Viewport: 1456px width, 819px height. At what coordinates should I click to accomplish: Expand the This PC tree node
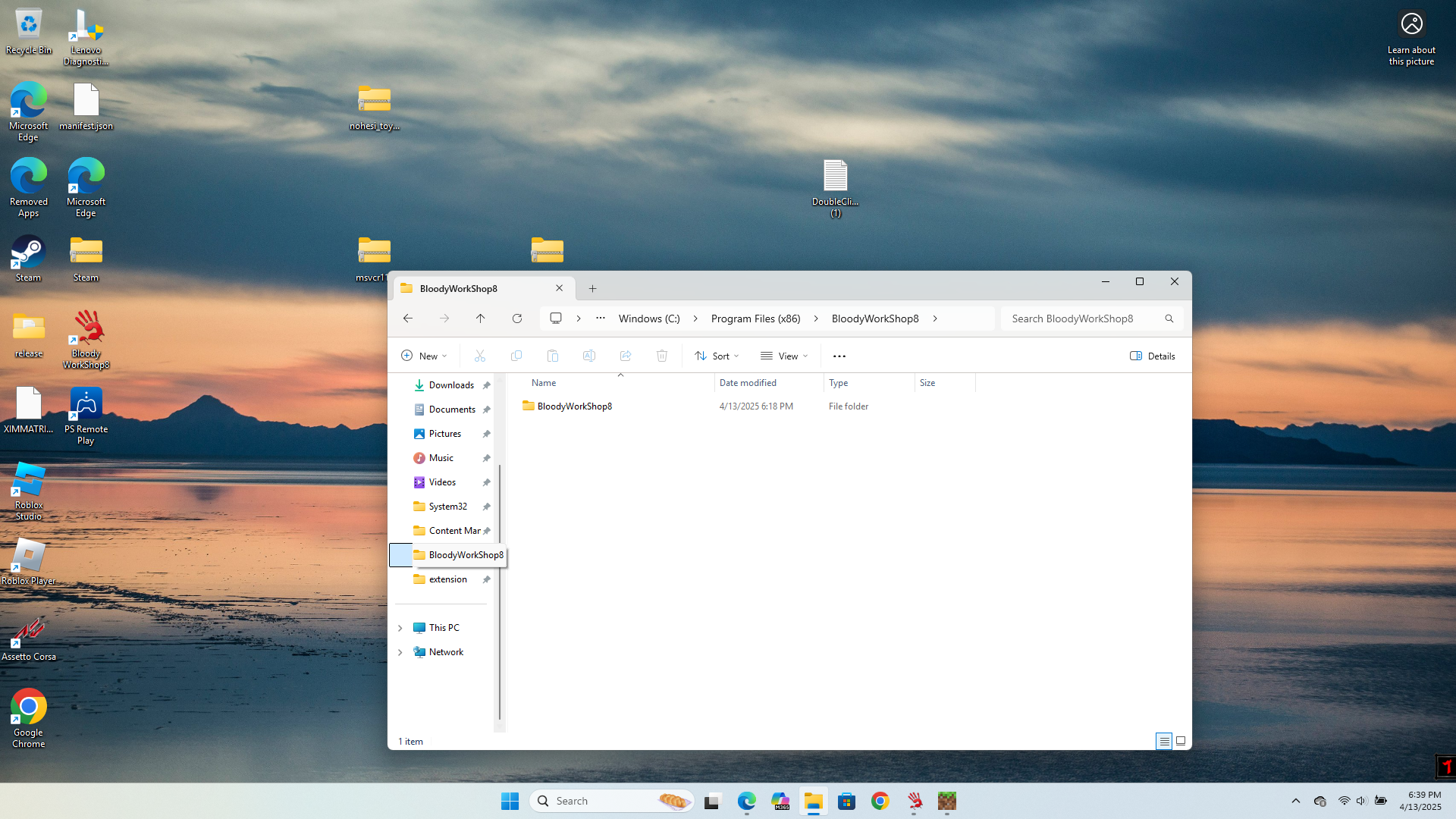click(x=400, y=628)
